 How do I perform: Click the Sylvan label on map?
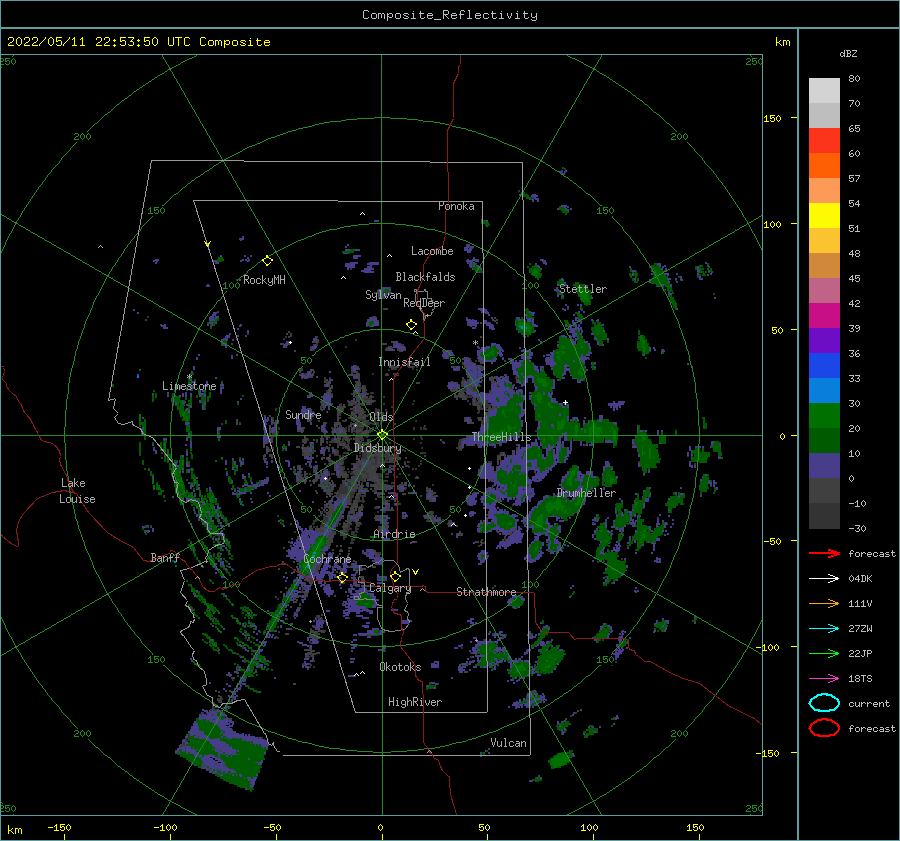pyautogui.click(x=383, y=295)
